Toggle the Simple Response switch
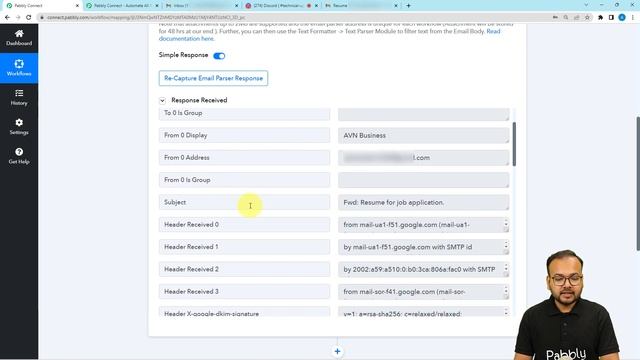The width and height of the screenshot is (640, 360). pyautogui.click(x=219, y=56)
